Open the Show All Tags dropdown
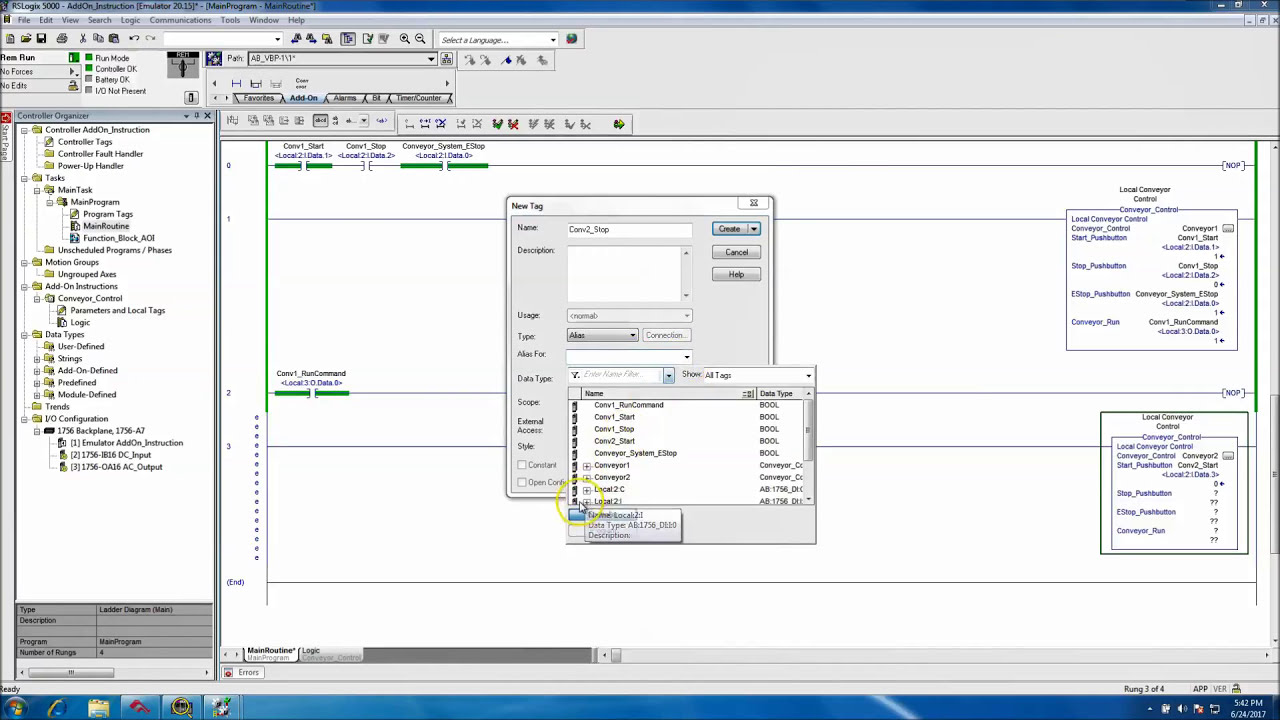Viewport: 1280px width, 720px height. click(x=808, y=375)
